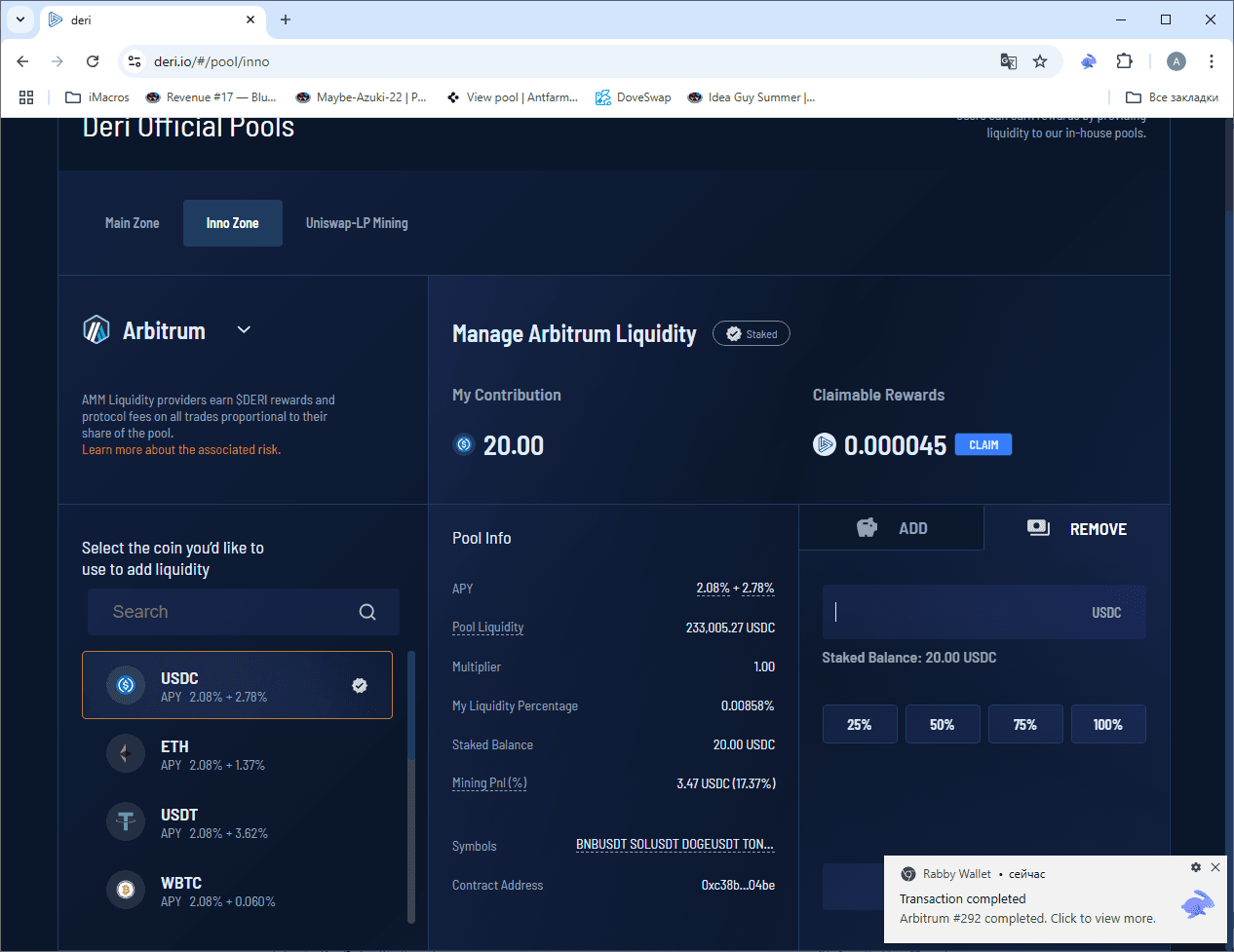1234x952 pixels.
Task: Open the DoveSwap bookmark
Action: 634,97
